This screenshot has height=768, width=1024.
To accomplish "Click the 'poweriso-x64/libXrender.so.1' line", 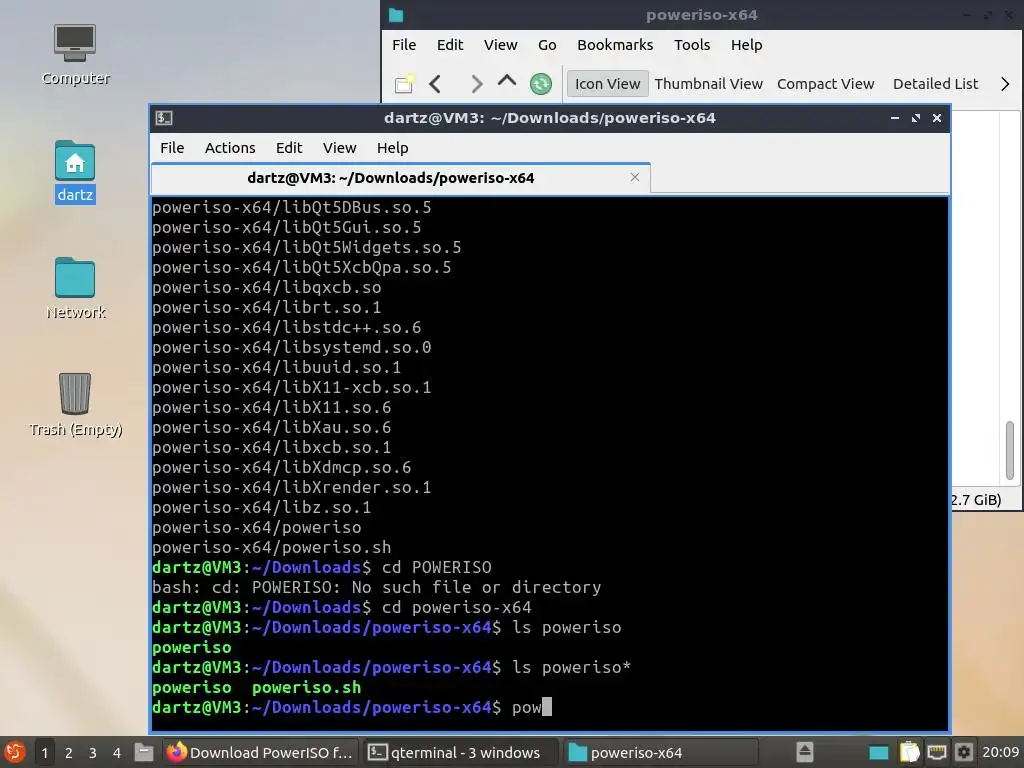I will click(291, 487).
